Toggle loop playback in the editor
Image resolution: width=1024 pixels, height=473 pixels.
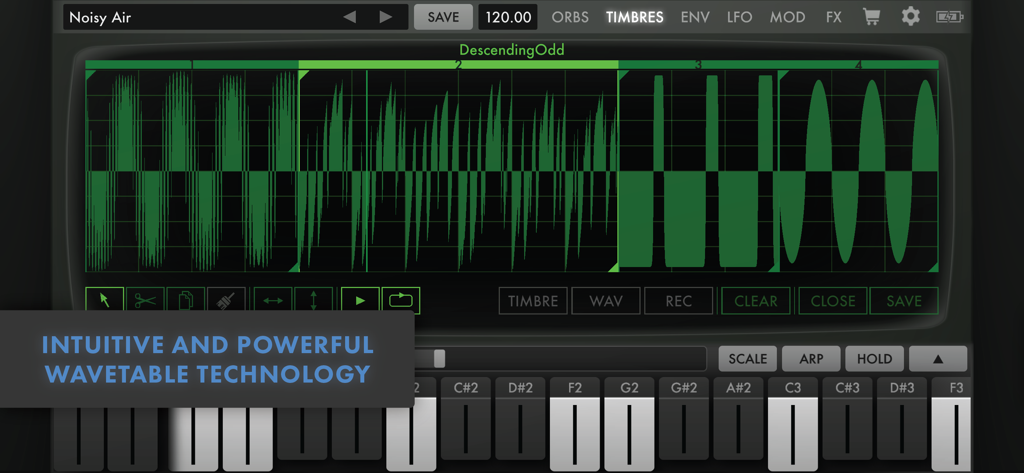(401, 301)
